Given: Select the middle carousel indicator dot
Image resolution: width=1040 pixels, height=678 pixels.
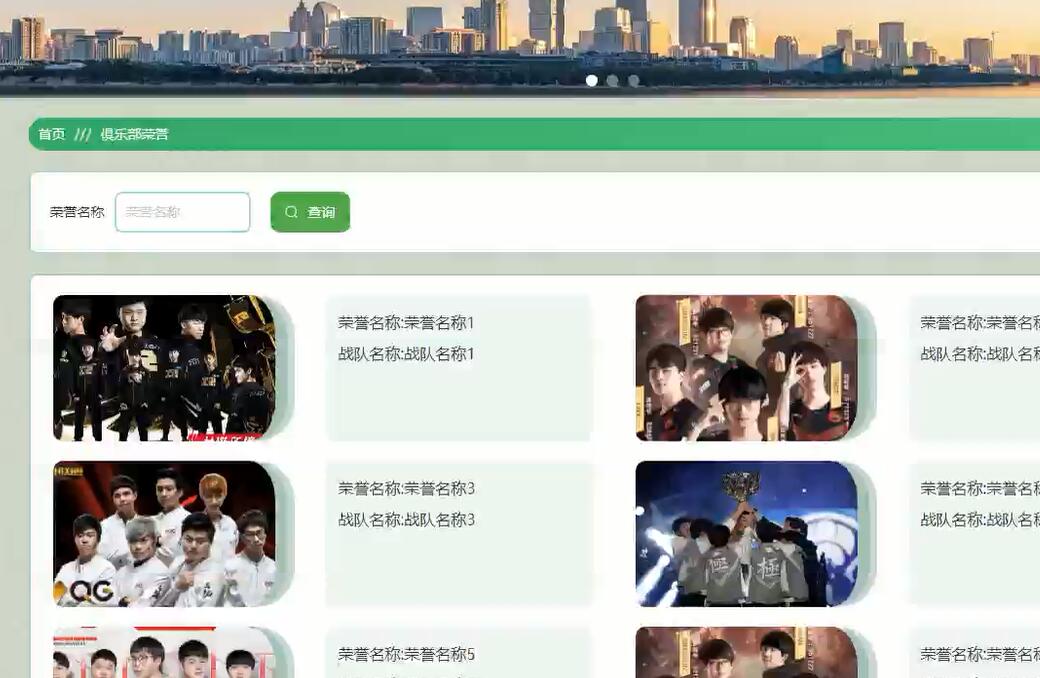Looking at the screenshot, I should coord(612,79).
